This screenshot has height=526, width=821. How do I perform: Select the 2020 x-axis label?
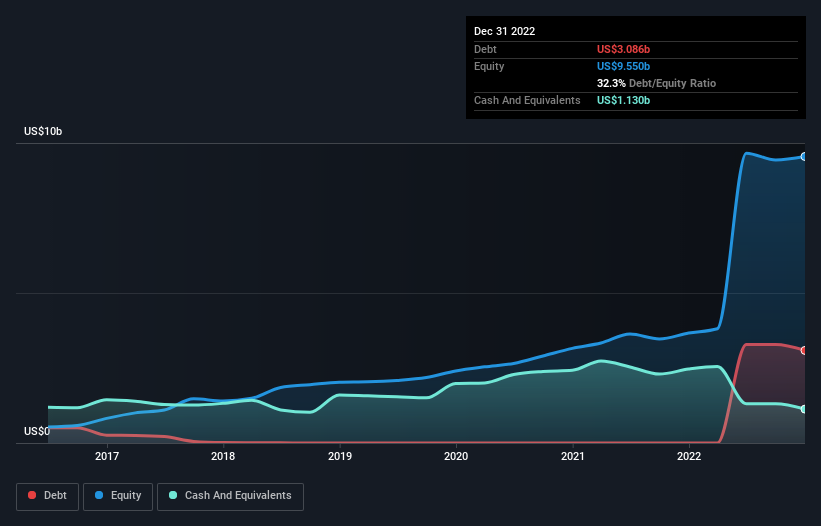point(456,456)
